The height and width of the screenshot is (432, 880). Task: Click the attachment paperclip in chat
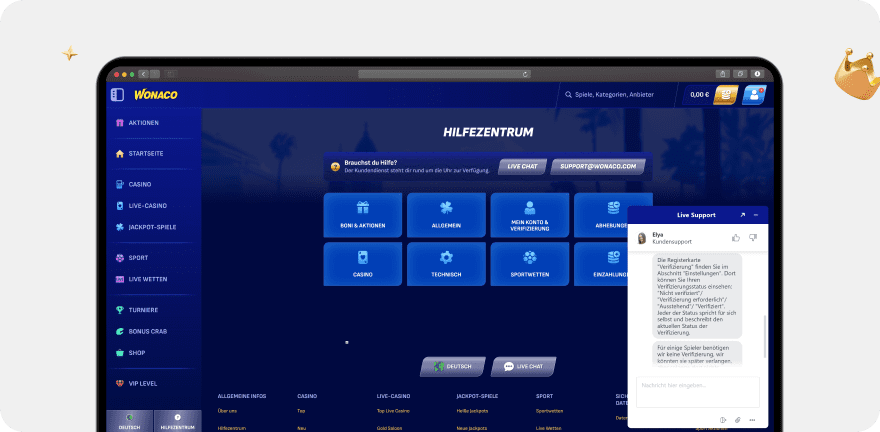click(x=737, y=419)
